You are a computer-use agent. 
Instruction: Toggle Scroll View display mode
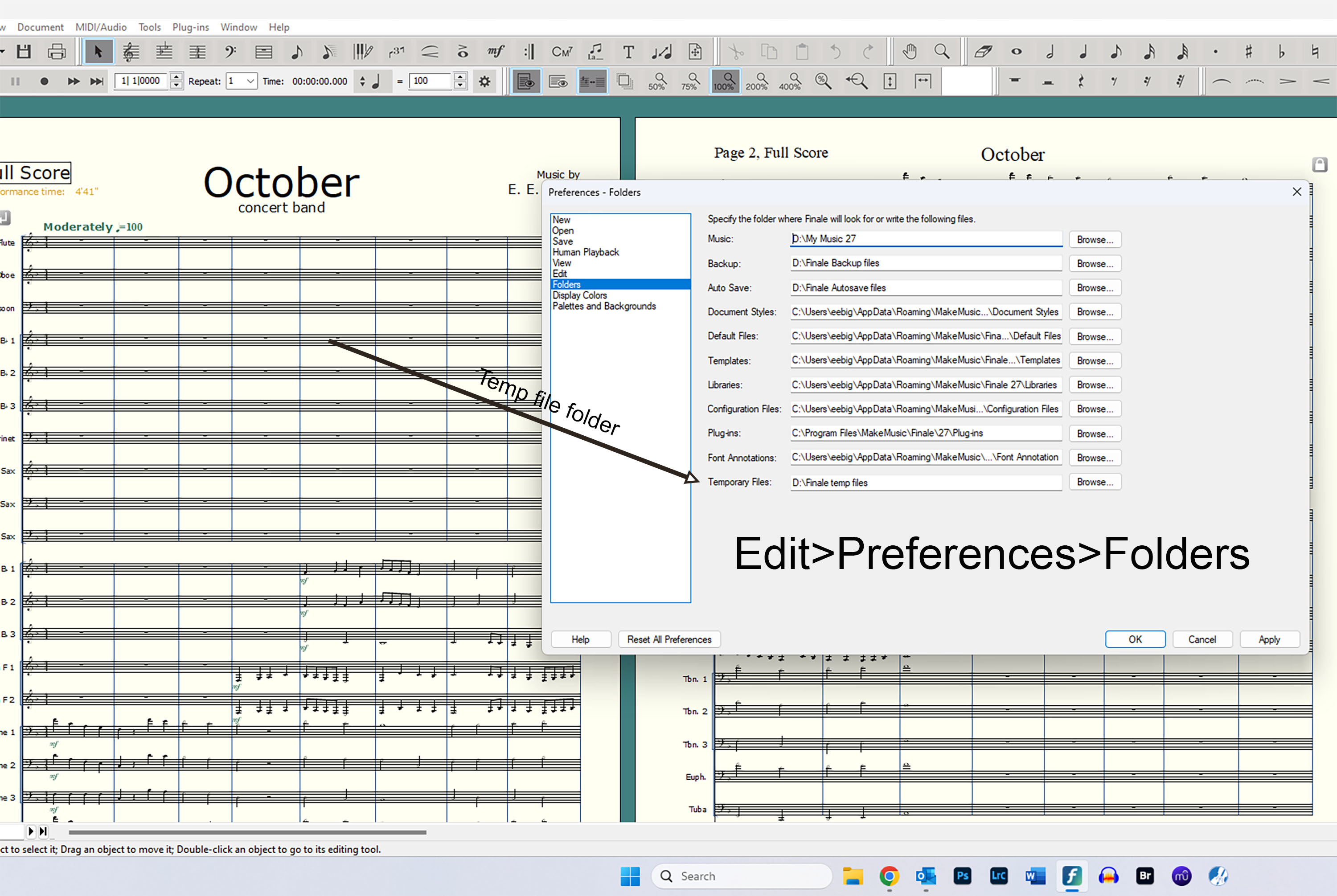coord(558,82)
